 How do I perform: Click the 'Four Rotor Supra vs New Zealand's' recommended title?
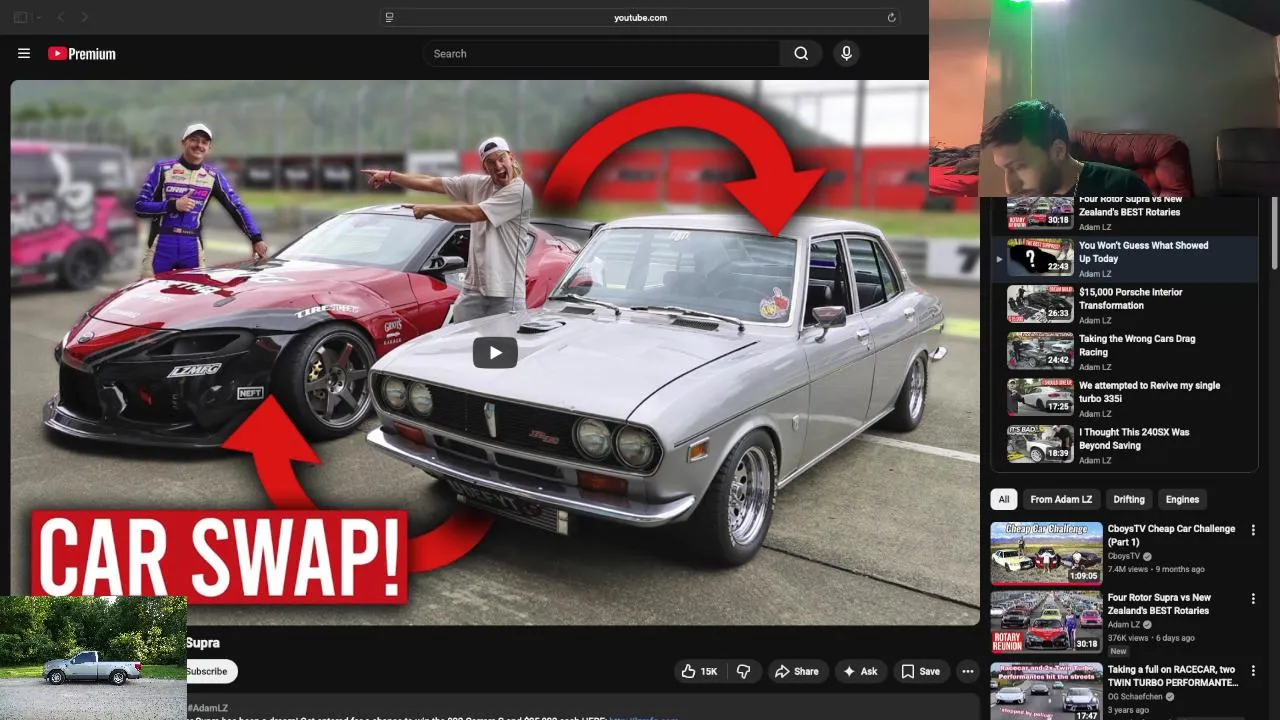(1159, 604)
